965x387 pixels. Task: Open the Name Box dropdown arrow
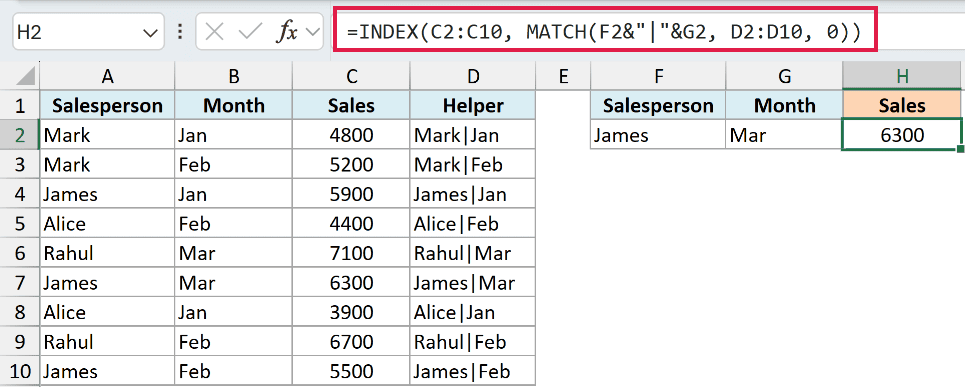(150, 33)
